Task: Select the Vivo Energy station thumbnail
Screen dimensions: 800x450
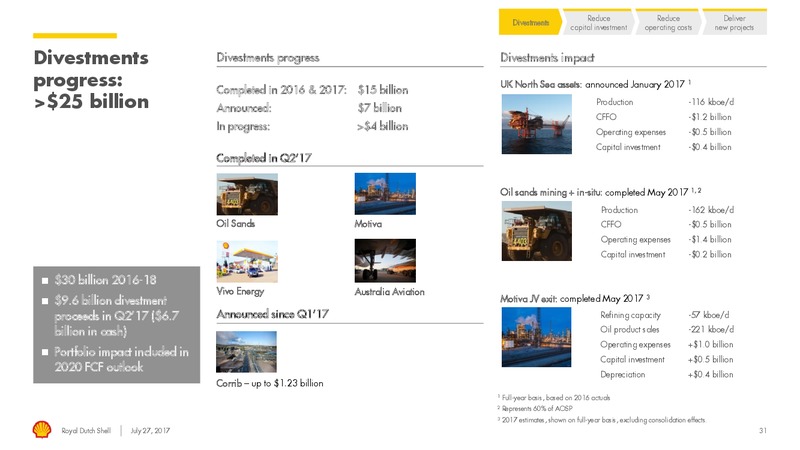Action: (247, 261)
